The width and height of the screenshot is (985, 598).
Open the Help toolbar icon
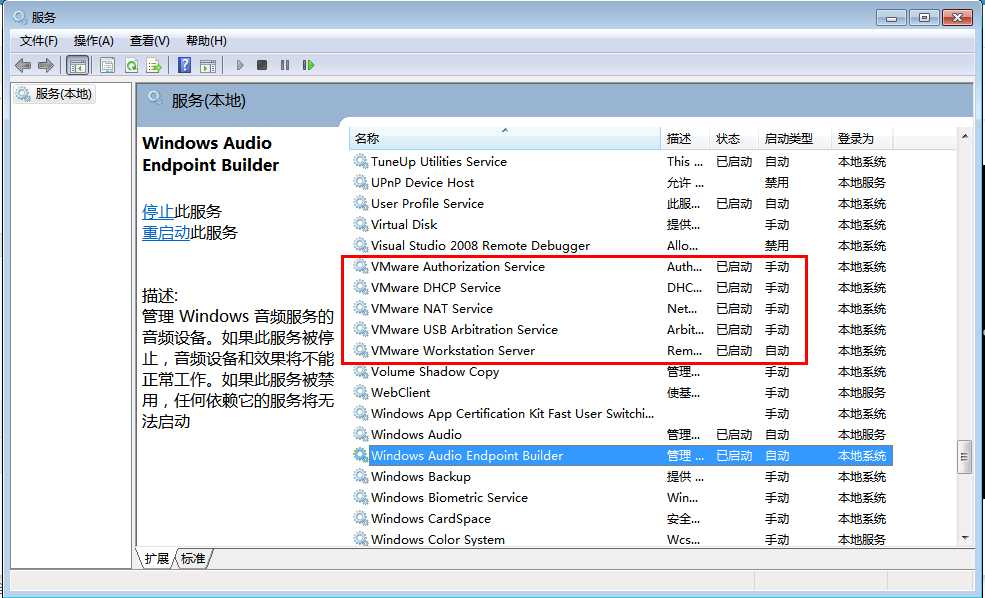tap(184, 65)
